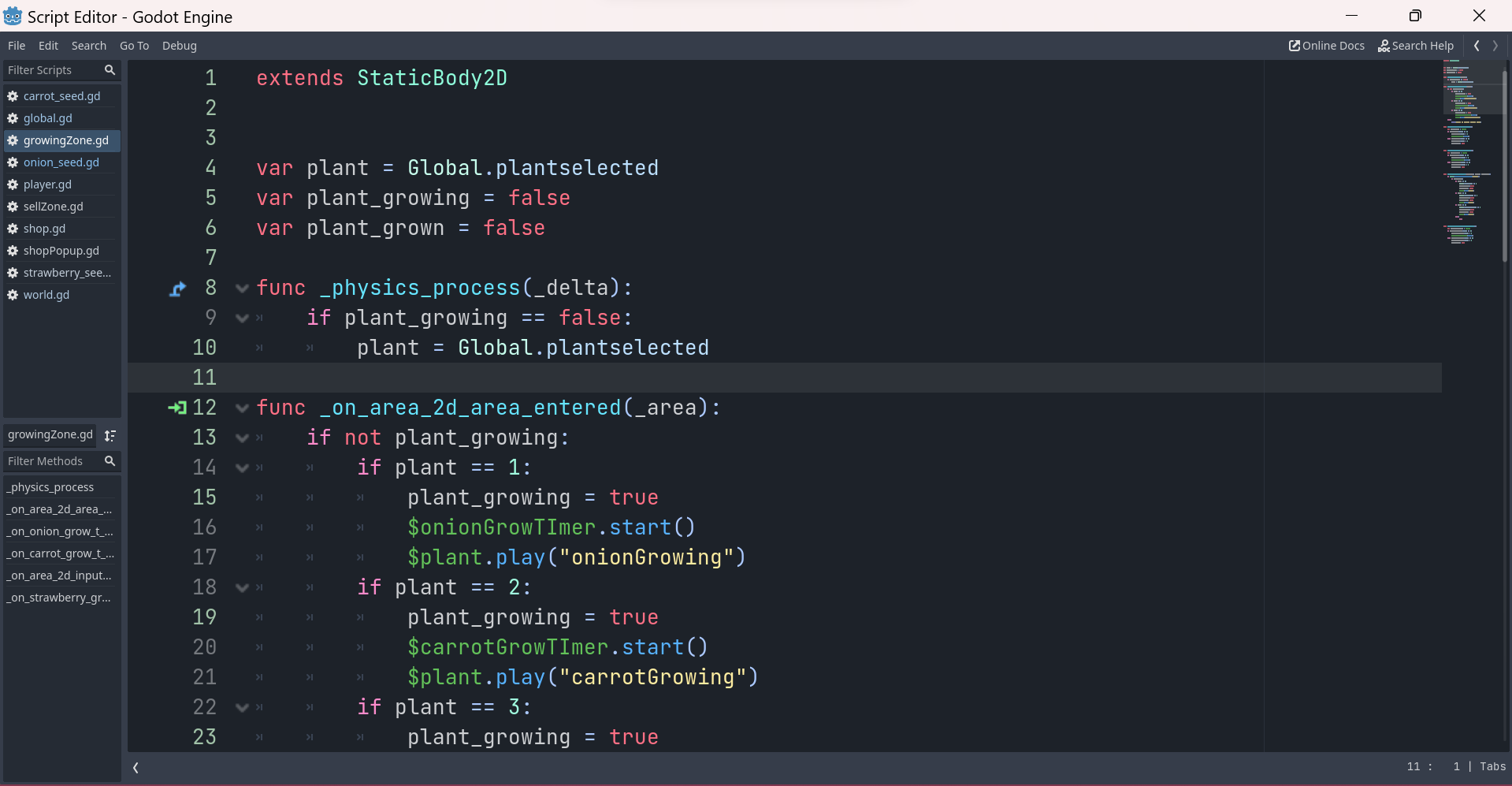The image size is (1512, 786).
Task: Open shopPopup.gd in the script list
Action: (x=61, y=251)
